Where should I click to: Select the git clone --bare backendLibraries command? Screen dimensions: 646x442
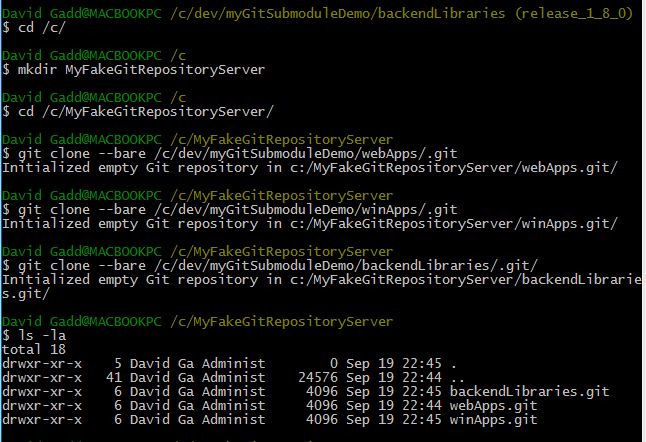tap(278, 266)
